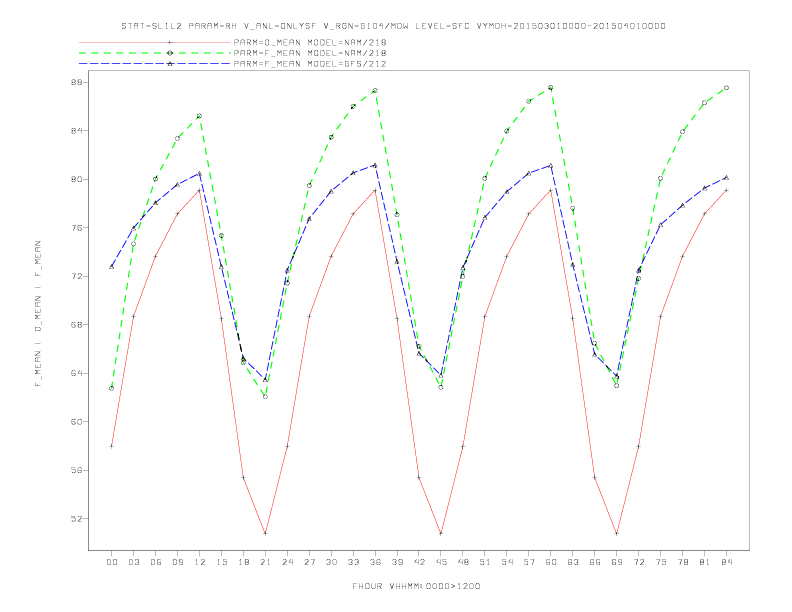Click green NAM circle data point at hour 36
The width and height of the screenshot is (792, 612).
click(375, 91)
